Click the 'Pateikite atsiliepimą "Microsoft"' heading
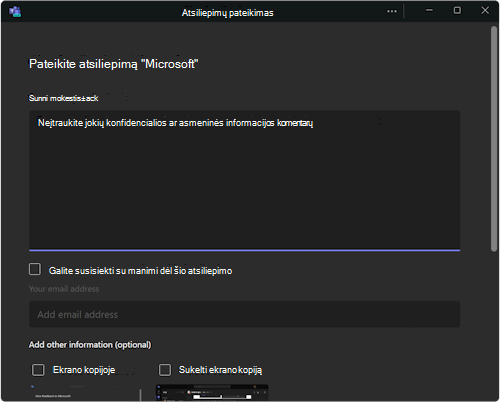 tap(113, 64)
